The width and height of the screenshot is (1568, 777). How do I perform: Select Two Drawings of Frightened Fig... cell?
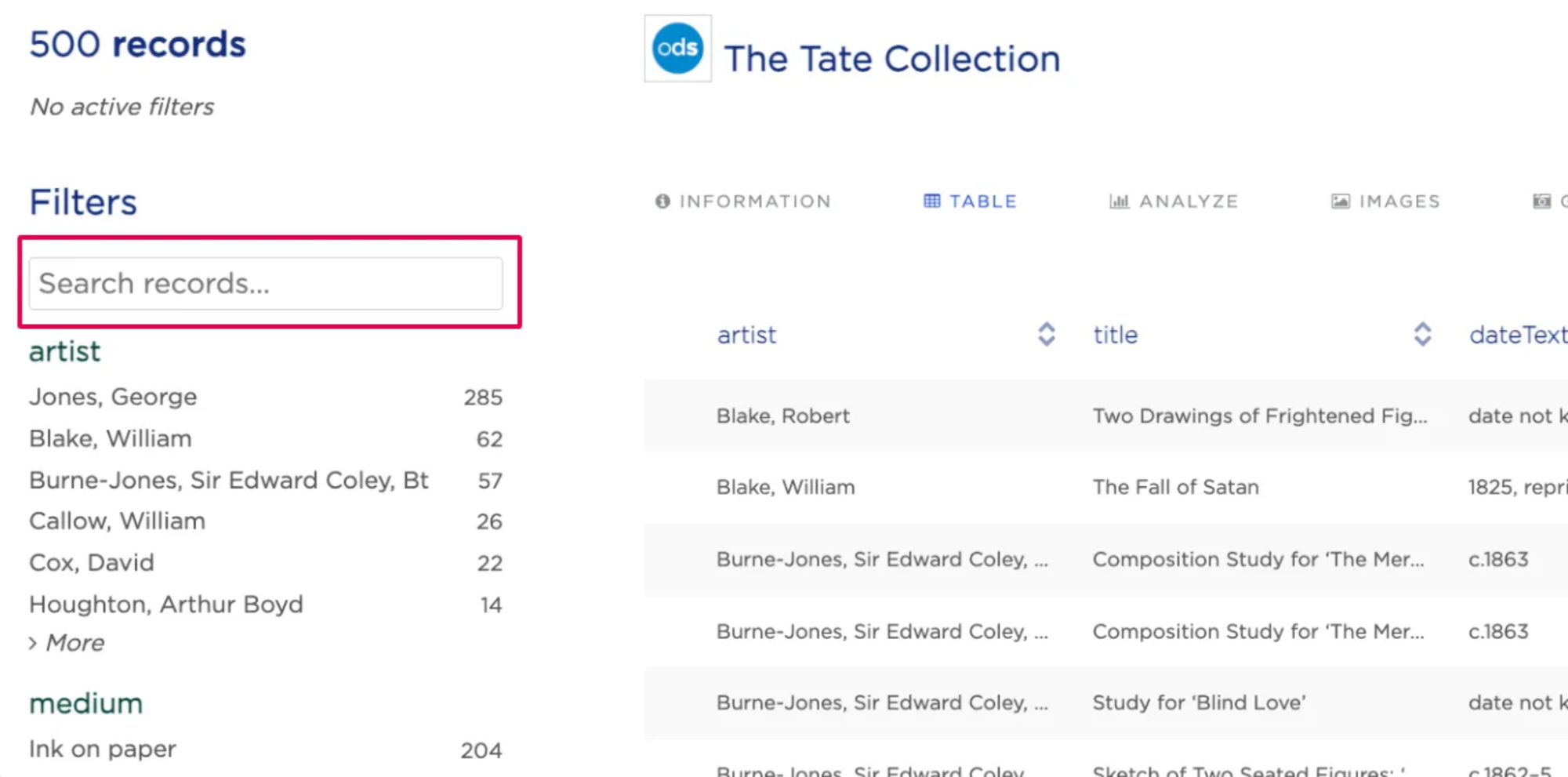pyautogui.click(x=1260, y=416)
